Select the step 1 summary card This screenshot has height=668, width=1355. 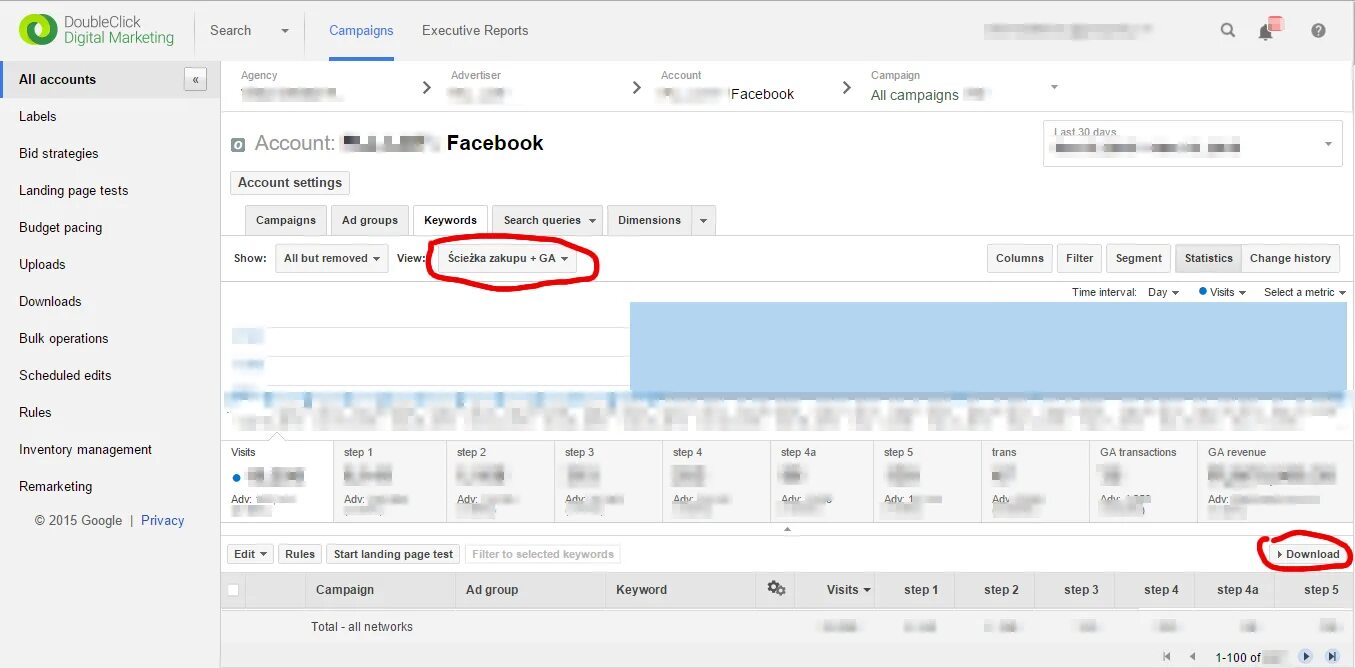click(390, 482)
